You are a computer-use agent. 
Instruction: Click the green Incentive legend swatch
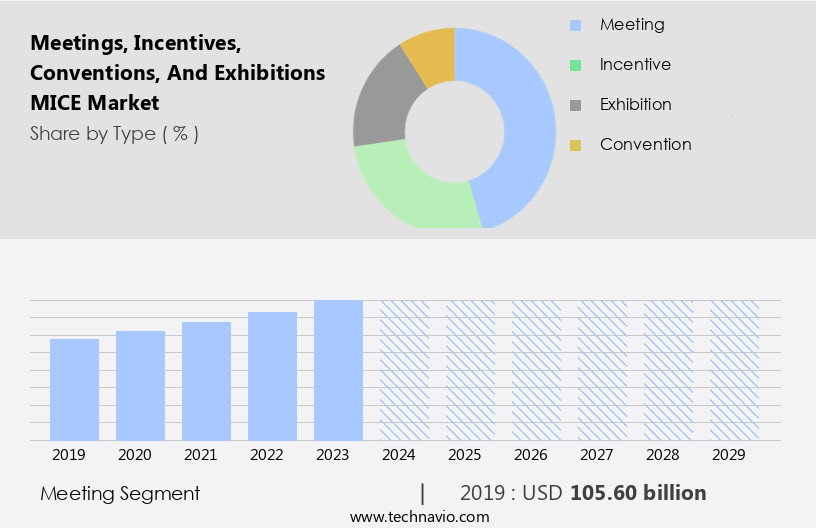pyautogui.click(x=575, y=65)
